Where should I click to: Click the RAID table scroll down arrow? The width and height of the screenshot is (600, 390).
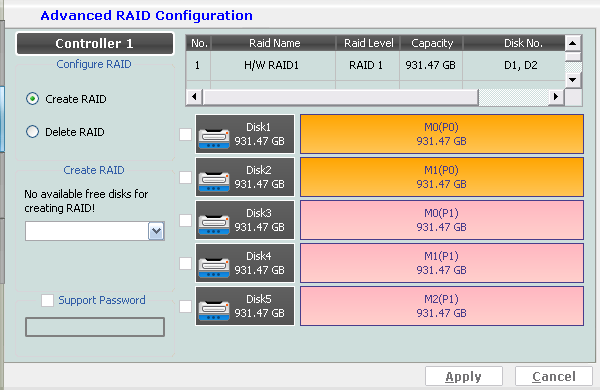573,80
